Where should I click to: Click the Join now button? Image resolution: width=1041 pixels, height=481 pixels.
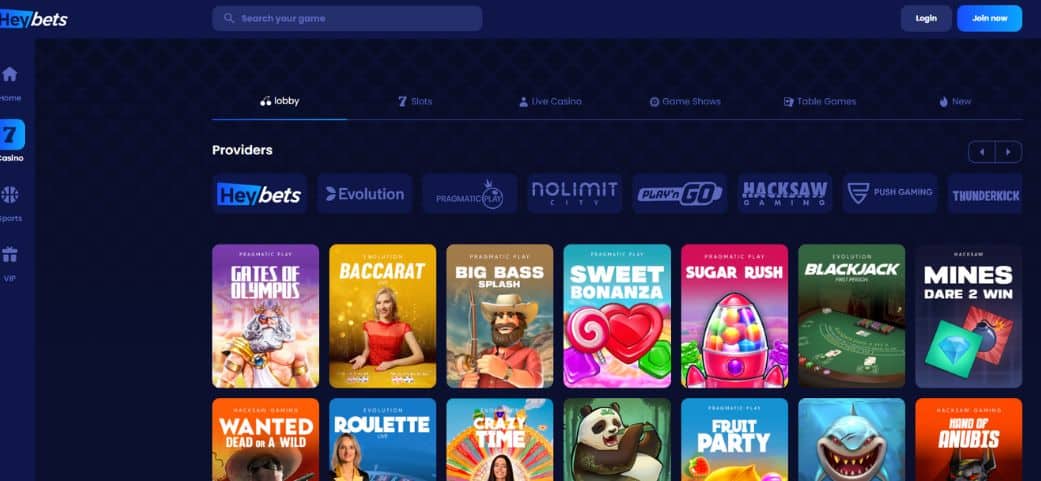989,19
